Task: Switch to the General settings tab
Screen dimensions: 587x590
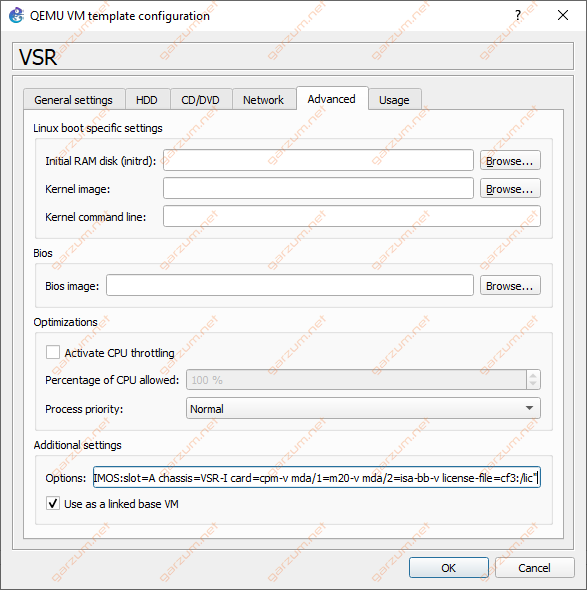Action: [74, 100]
